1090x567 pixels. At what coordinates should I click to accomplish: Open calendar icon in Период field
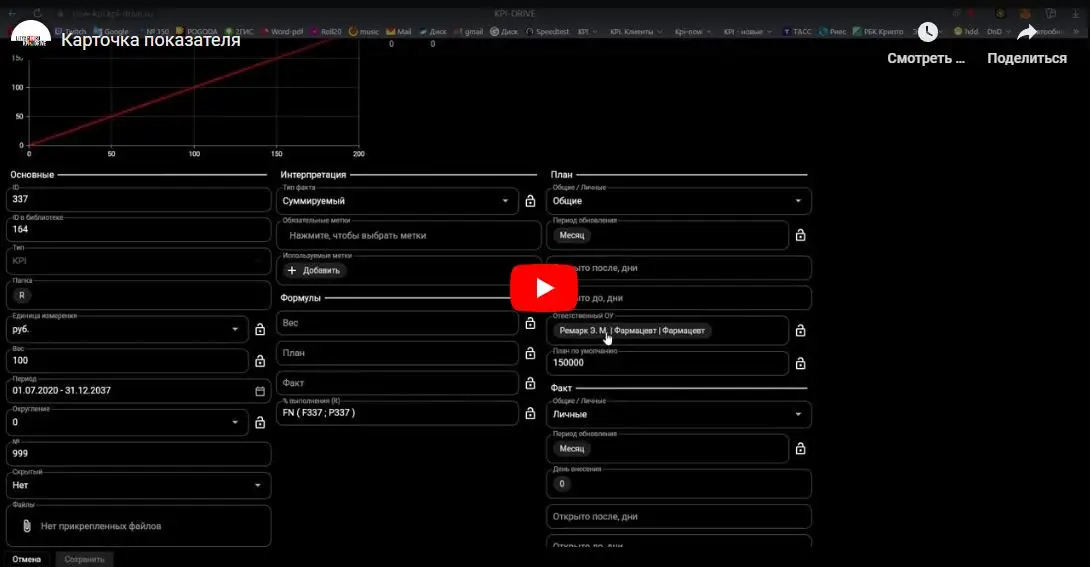click(260, 391)
